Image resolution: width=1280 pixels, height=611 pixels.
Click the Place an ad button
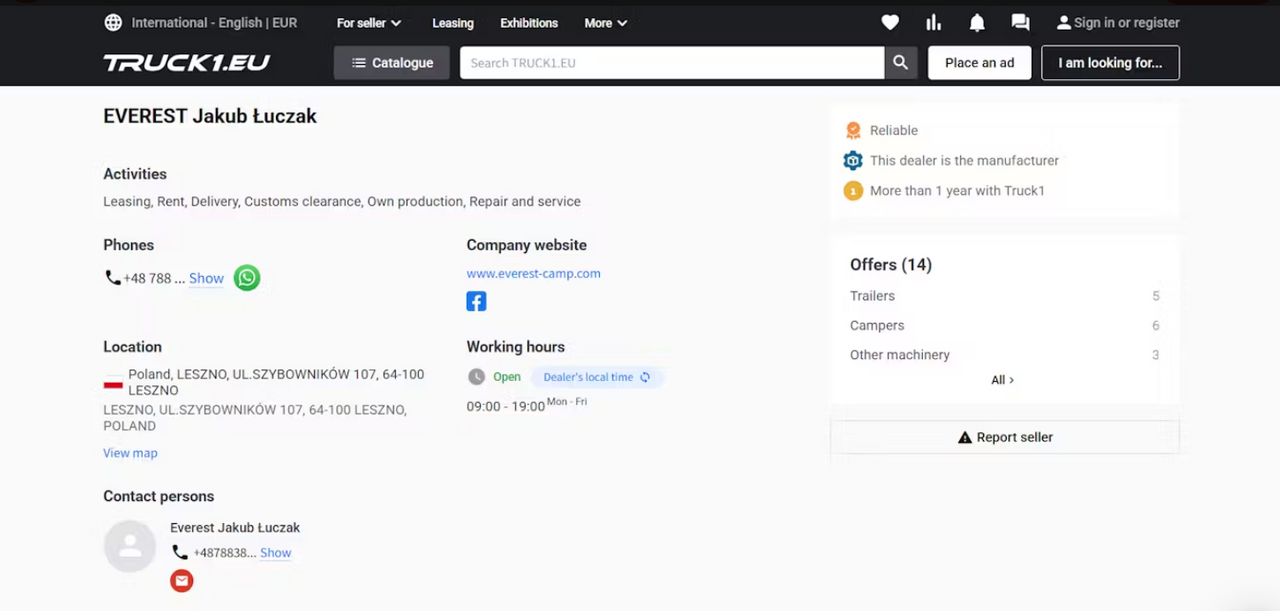980,62
